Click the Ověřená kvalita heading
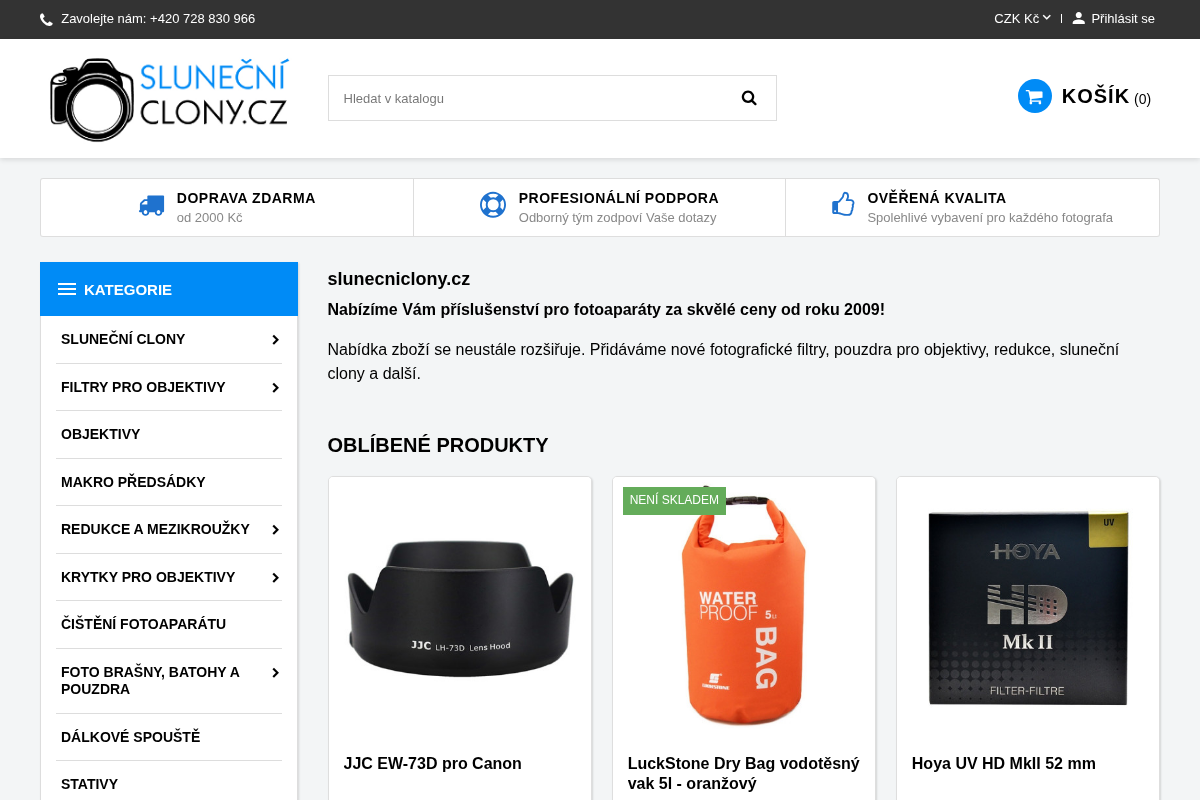 (937, 198)
